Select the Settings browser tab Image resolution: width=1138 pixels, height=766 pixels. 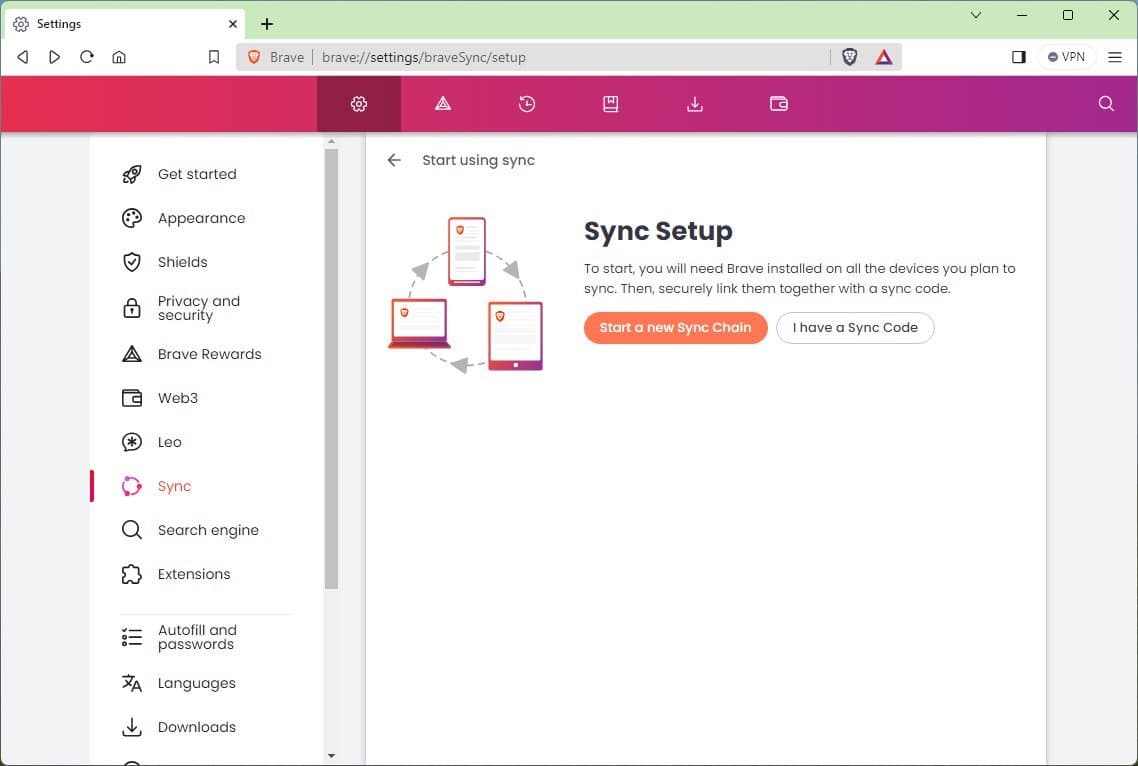click(x=120, y=23)
